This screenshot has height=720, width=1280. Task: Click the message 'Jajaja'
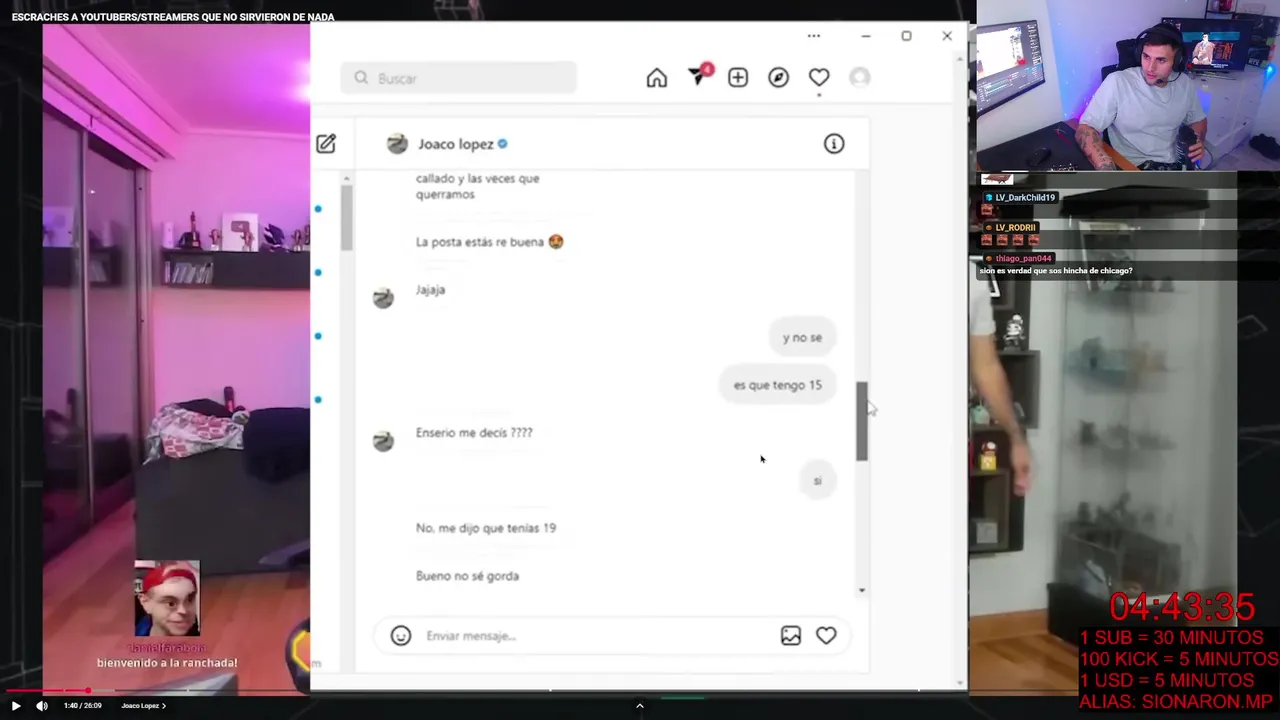pos(430,290)
